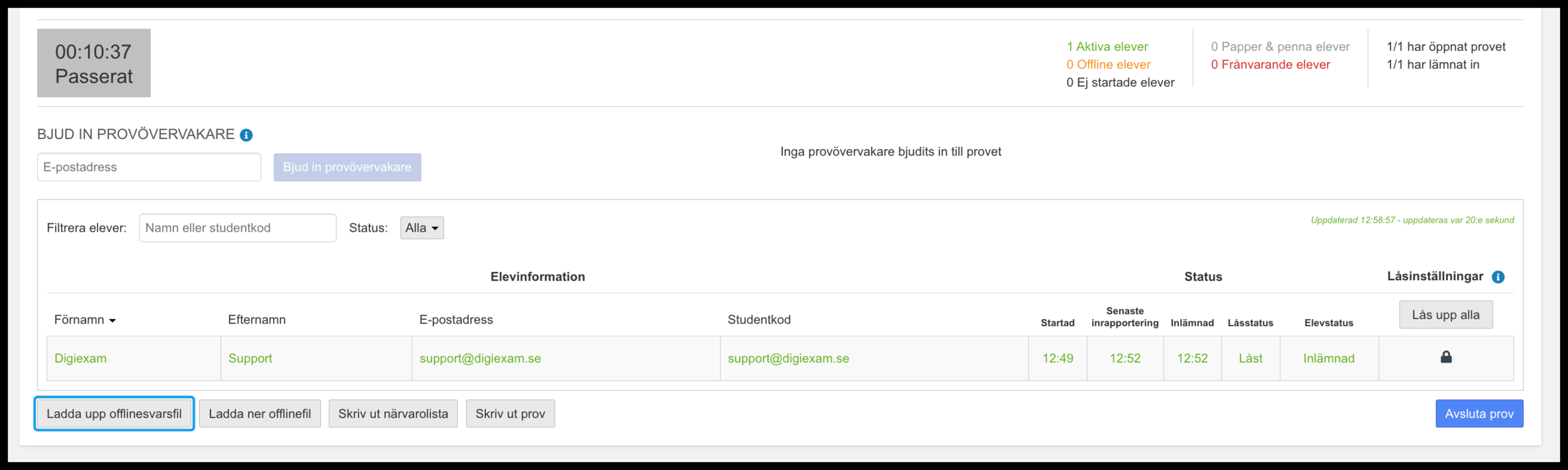The height and width of the screenshot is (470, 1568).
Task: Toggle lock icon for Digiexam Support
Action: coord(1446,357)
